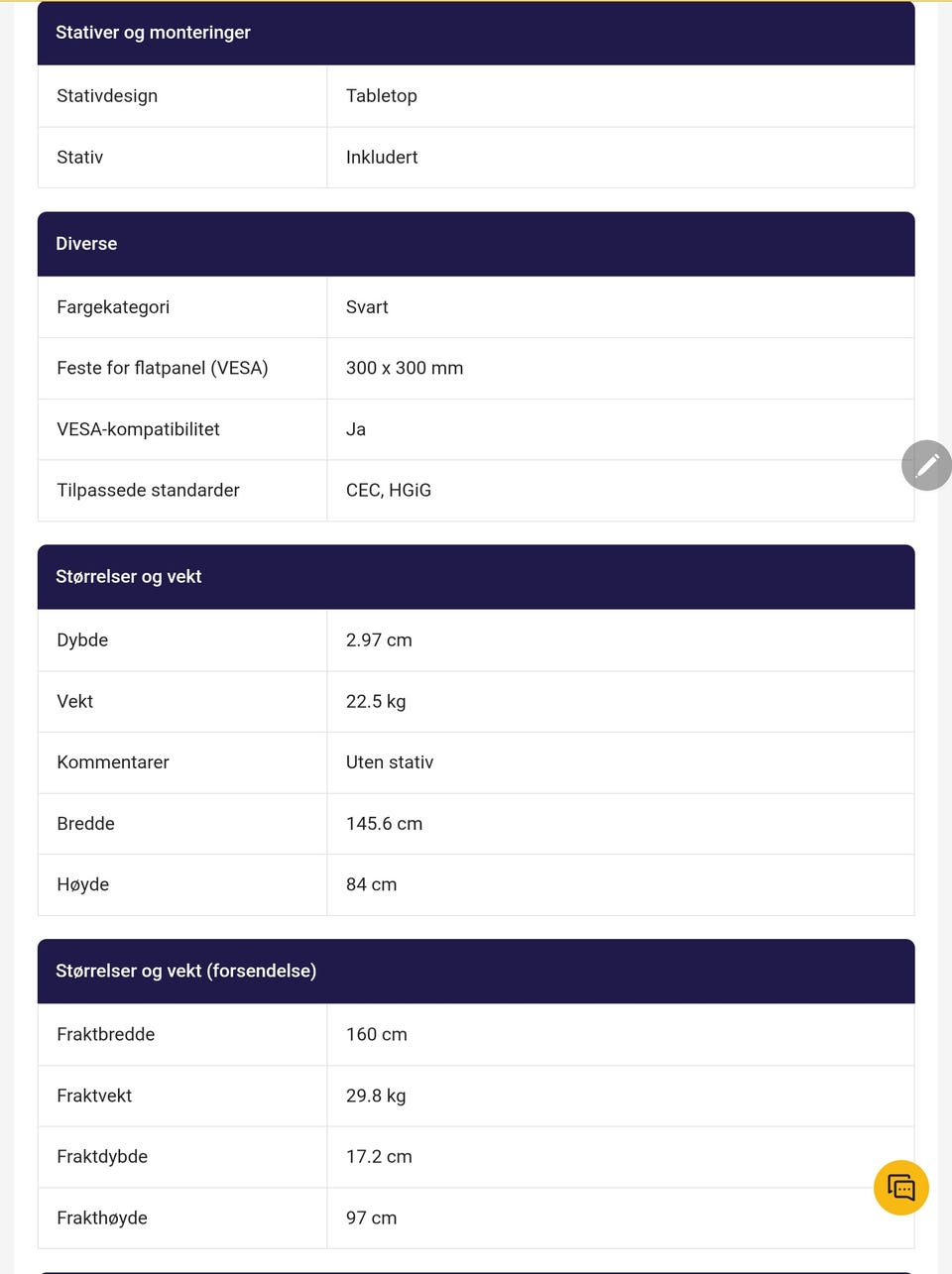Image resolution: width=952 pixels, height=1274 pixels.
Task: Click the 29.8 kg Fraktvekt value
Action: [x=376, y=1096]
